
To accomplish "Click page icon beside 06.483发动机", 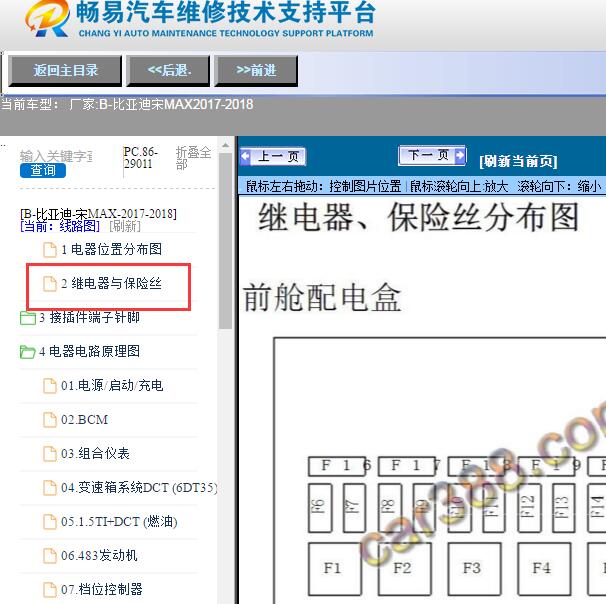I will coord(49,556).
